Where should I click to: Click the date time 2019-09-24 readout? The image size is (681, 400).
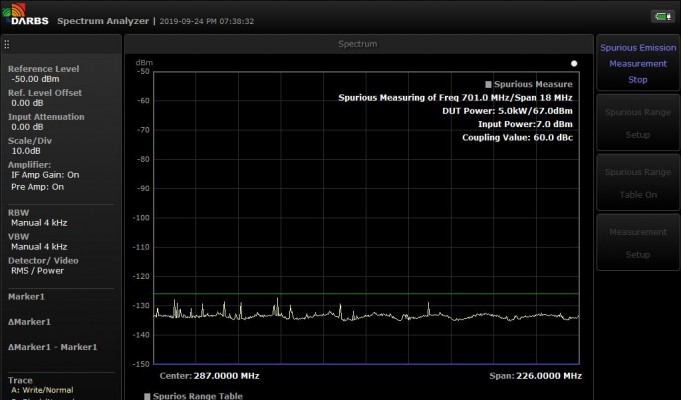[207, 21]
